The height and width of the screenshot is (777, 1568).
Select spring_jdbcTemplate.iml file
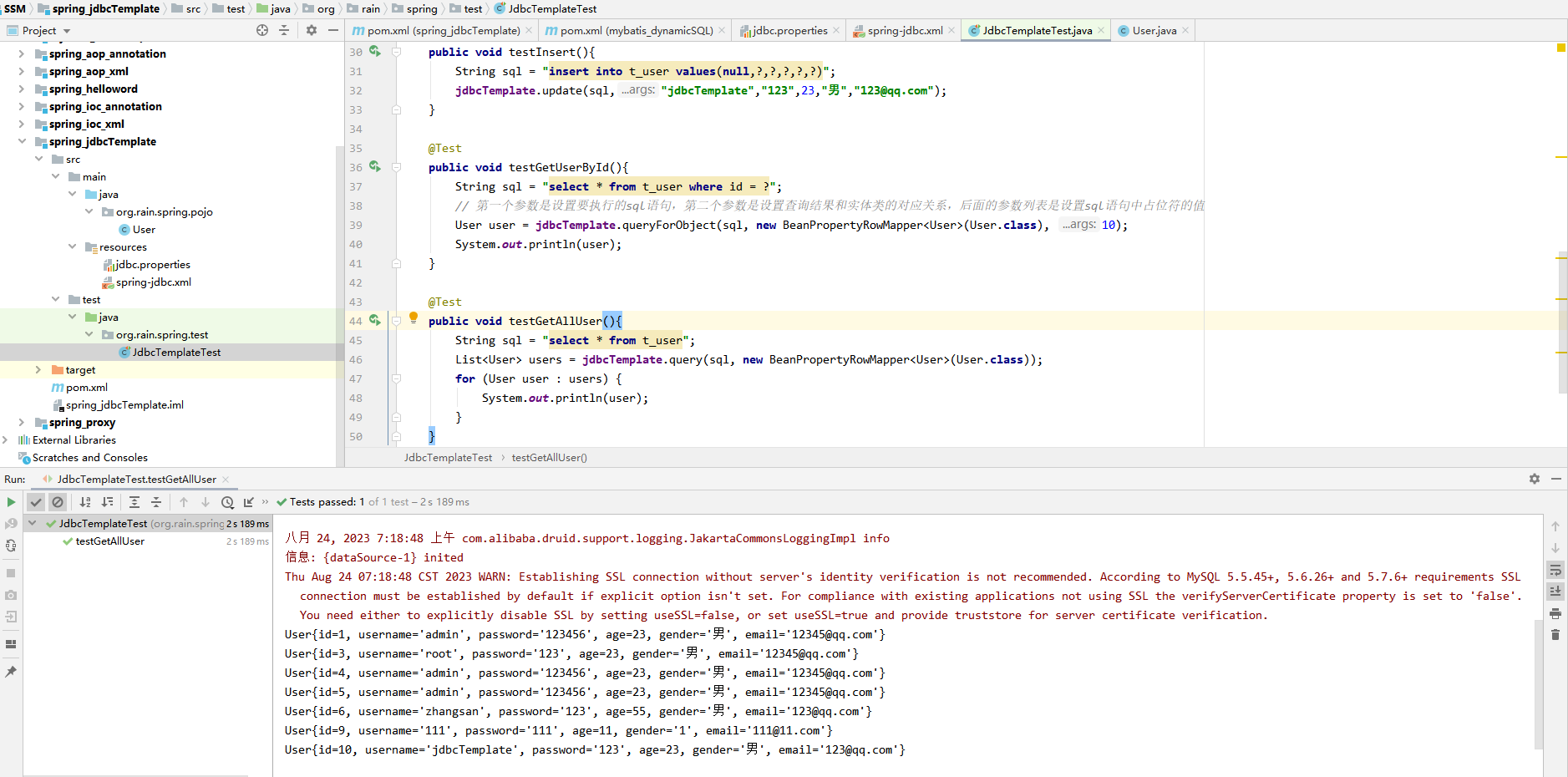point(124,404)
